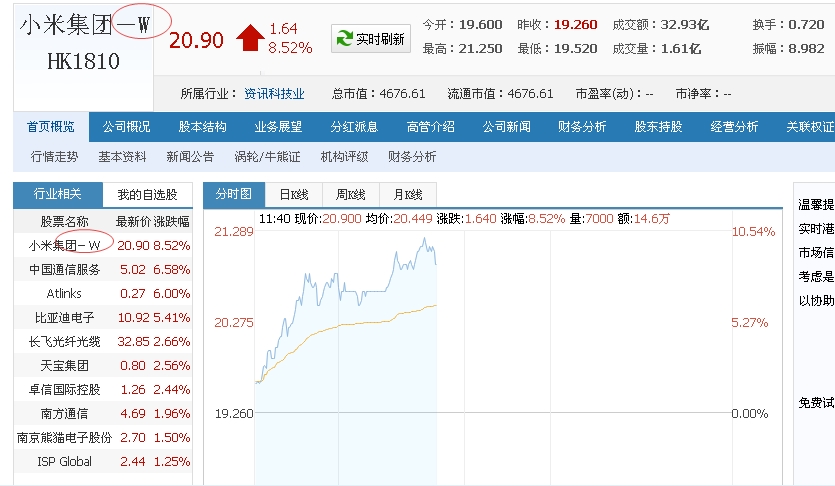This screenshot has height=486, width=835.
Task: Go to the 行情走势 sub-navigation link
Action: click(x=54, y=156)
